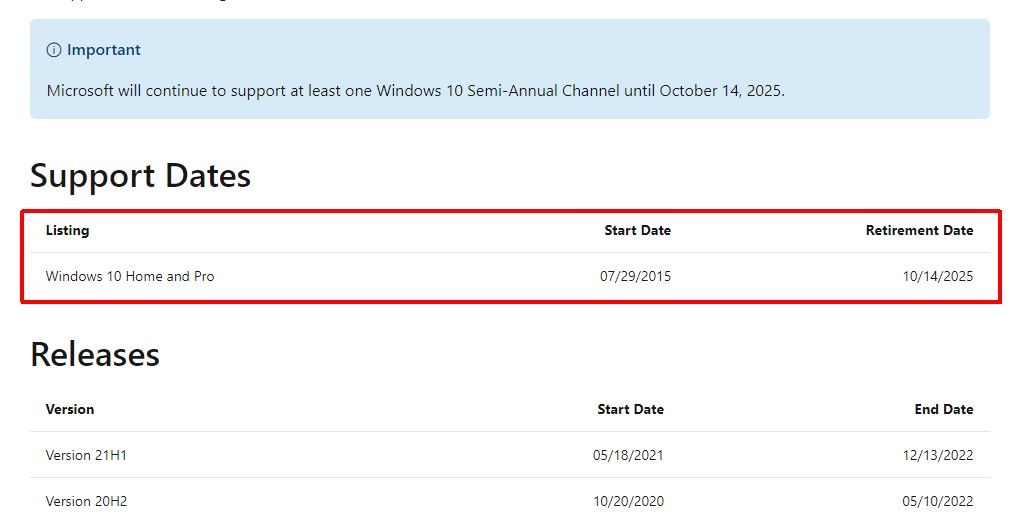Screen dimensions: 1019x516
Task: Select the 07/29/2015 start date
Action: pyautogui.click(x=636, y=276)
